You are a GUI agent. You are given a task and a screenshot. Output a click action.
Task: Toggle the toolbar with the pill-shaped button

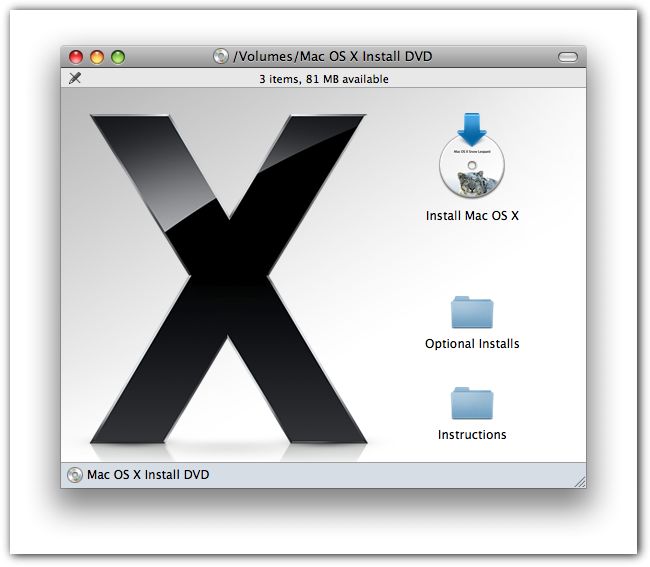coord(567,57)
